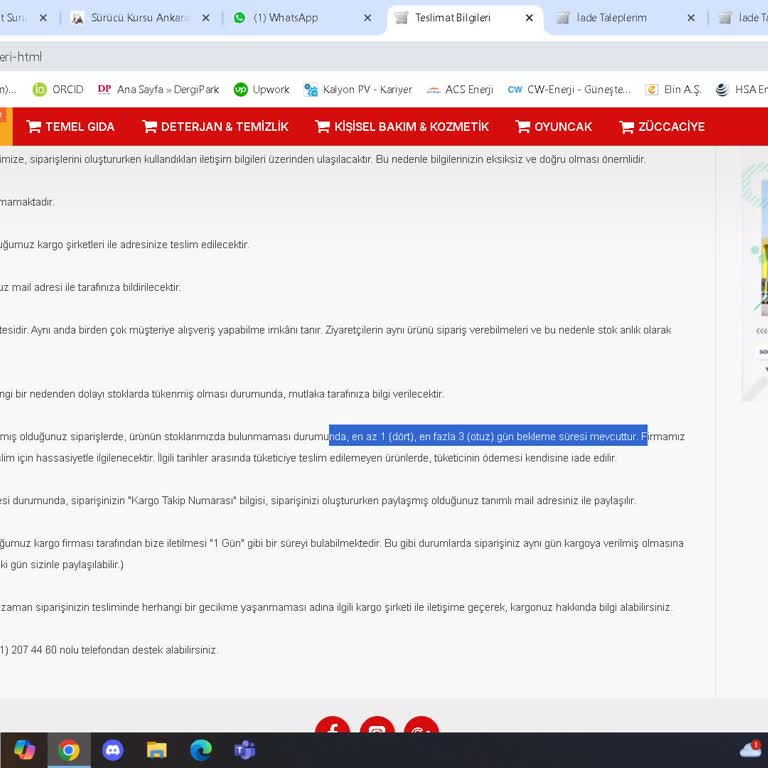Close the Teslimat Bilgileri tab
768x768 pixels.
(529, 18)
